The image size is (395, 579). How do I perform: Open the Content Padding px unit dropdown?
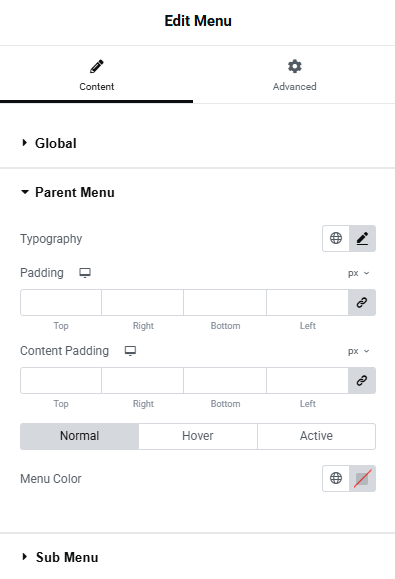tap(358, 351)
